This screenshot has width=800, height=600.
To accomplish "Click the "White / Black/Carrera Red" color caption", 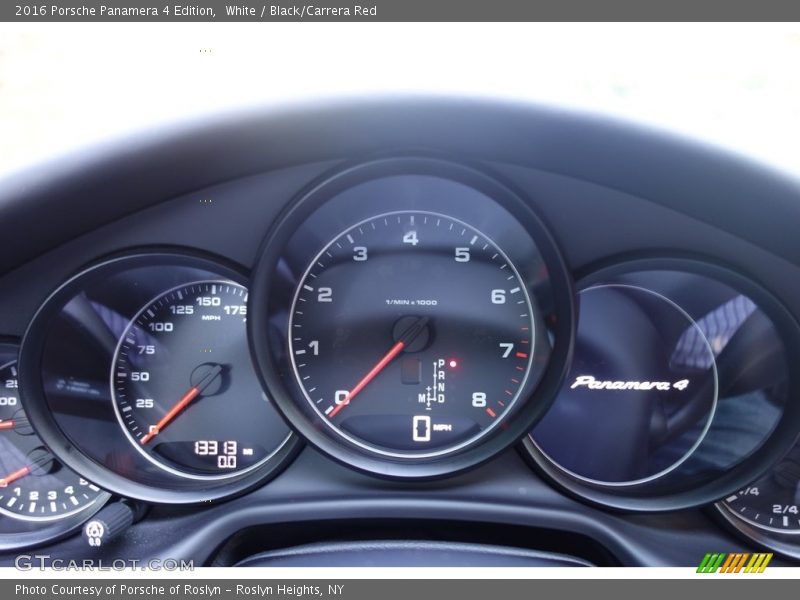I will click(x=301, y=11).
